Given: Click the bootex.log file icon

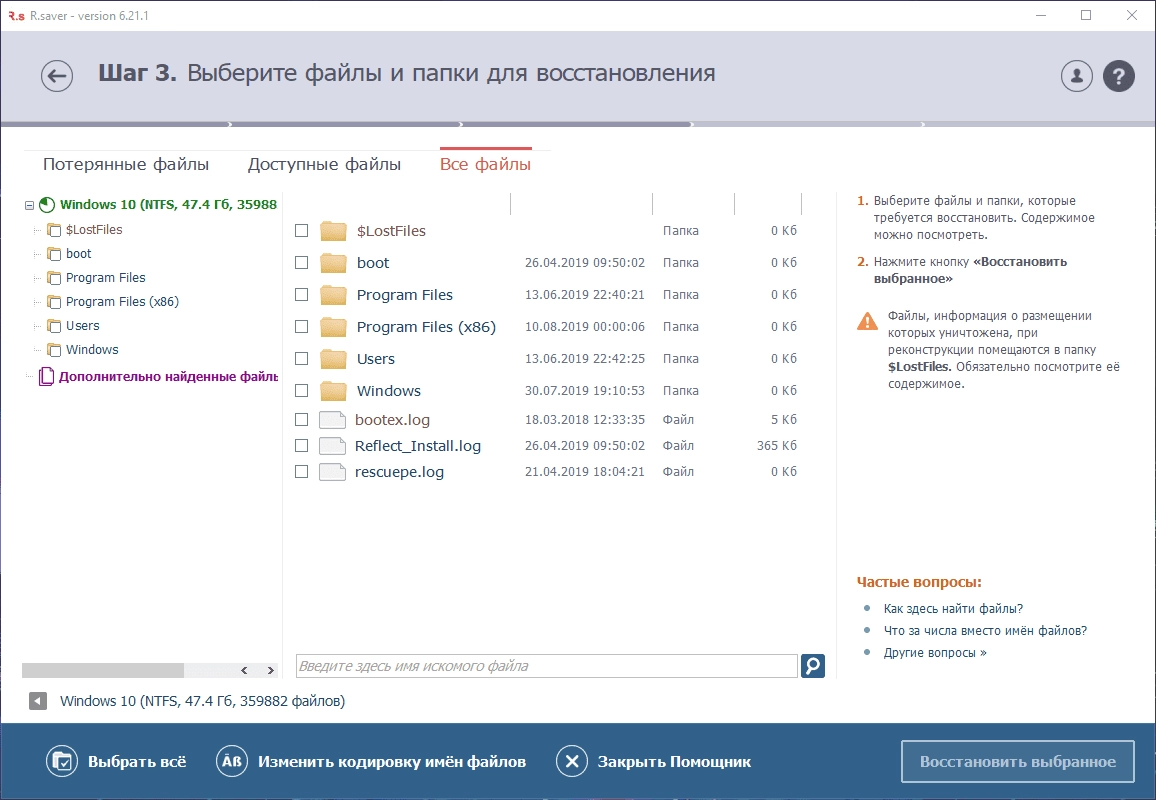Looking at the screenshot, I should 332,420.
